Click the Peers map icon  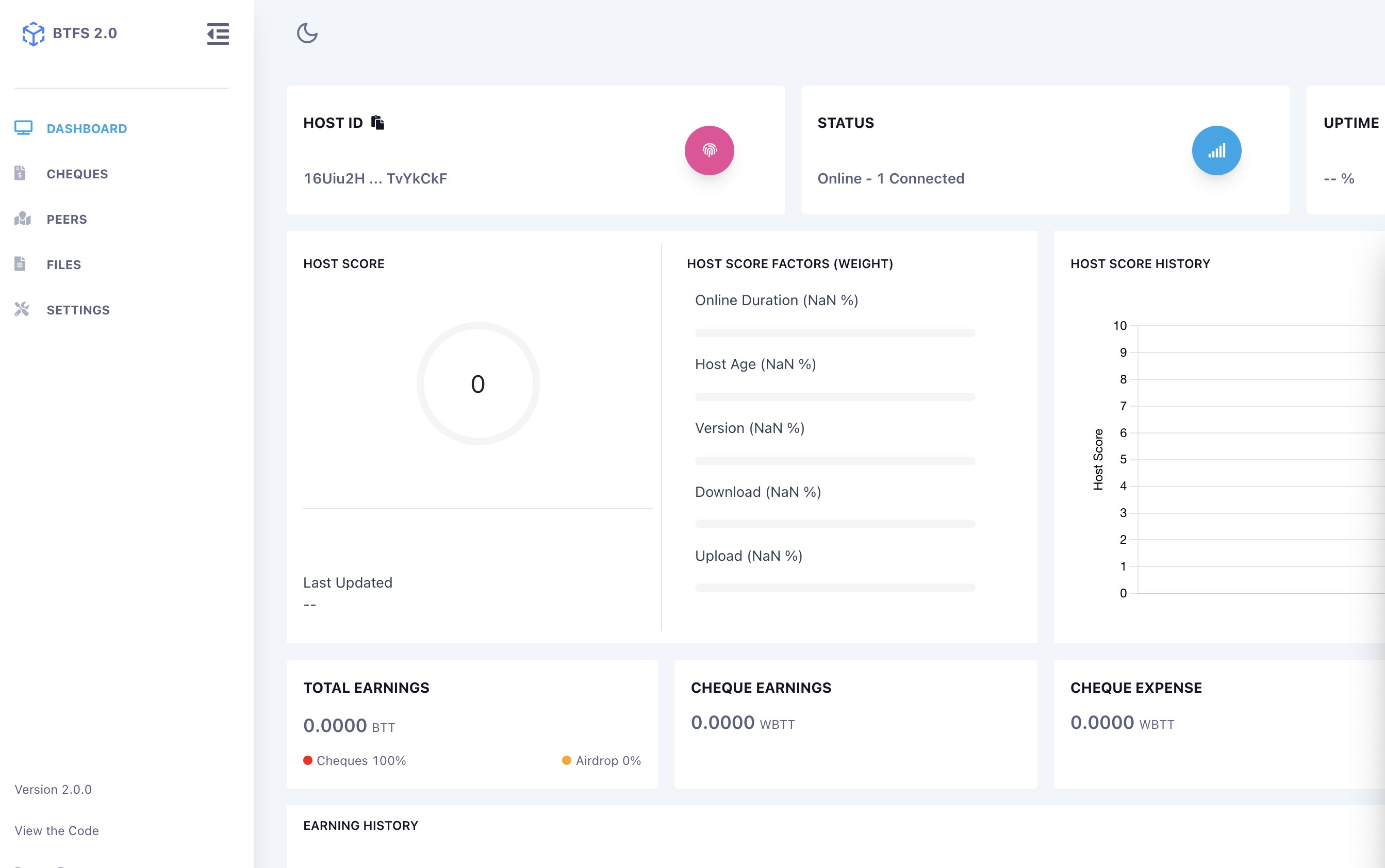(22, 218)
